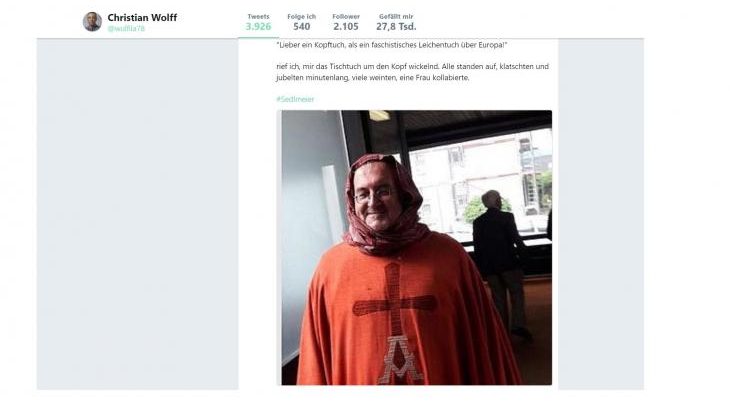Enlarge the attached tweet photo
The image size is (730, 405).
414,248
